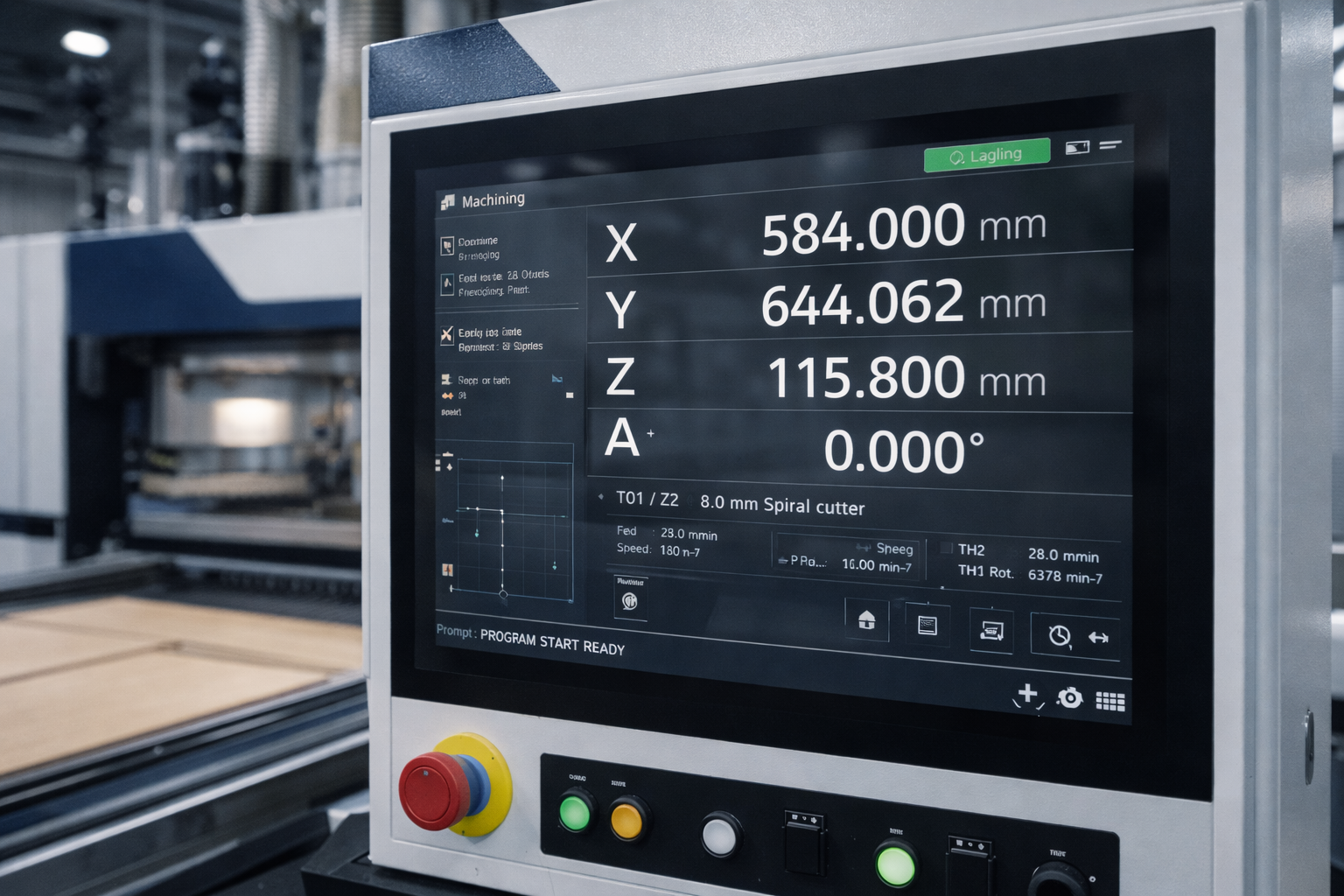Click the icon beside the clock

coord(1098,638)
